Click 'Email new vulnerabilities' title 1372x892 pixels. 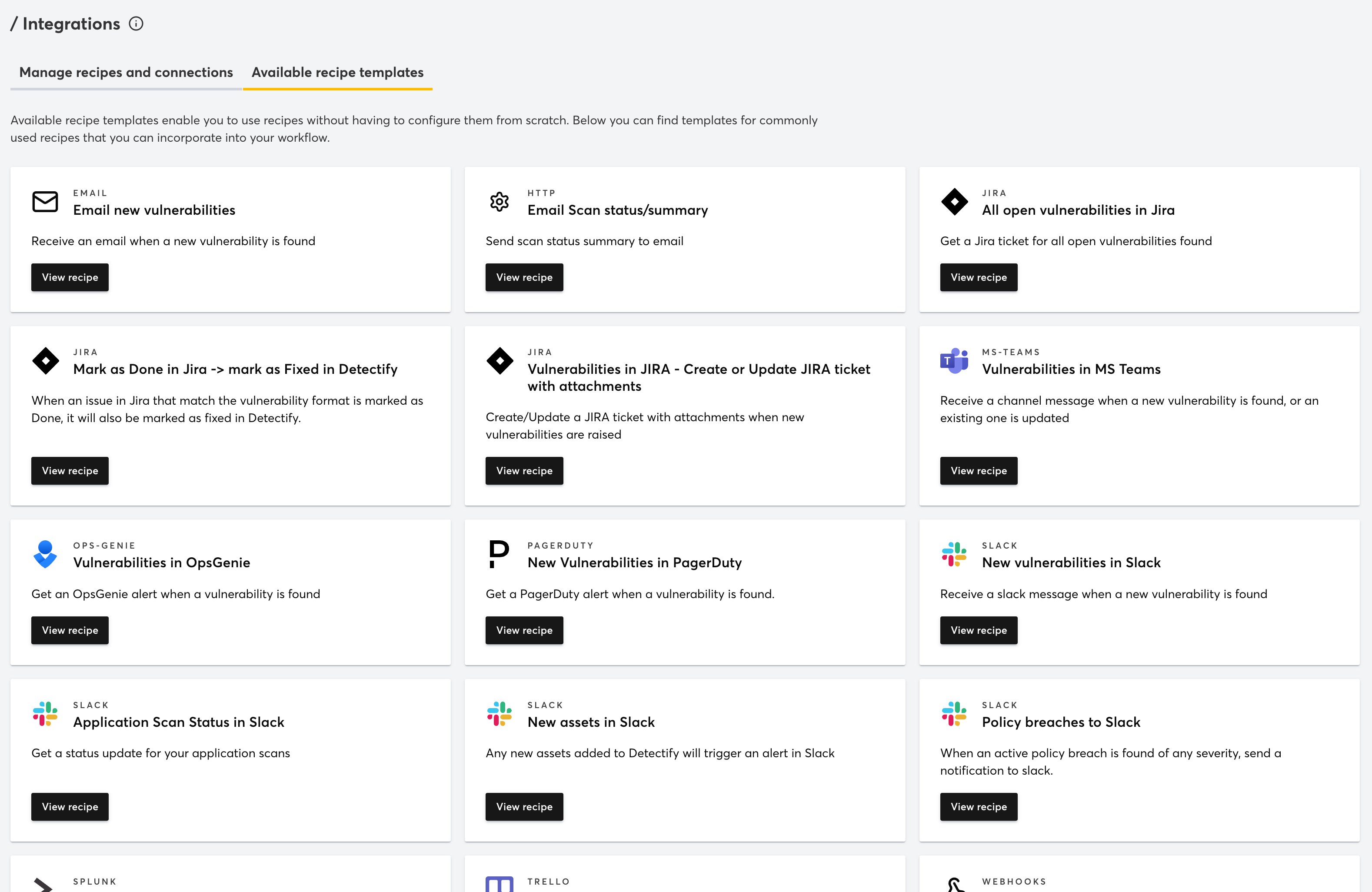tap(154, 210)
